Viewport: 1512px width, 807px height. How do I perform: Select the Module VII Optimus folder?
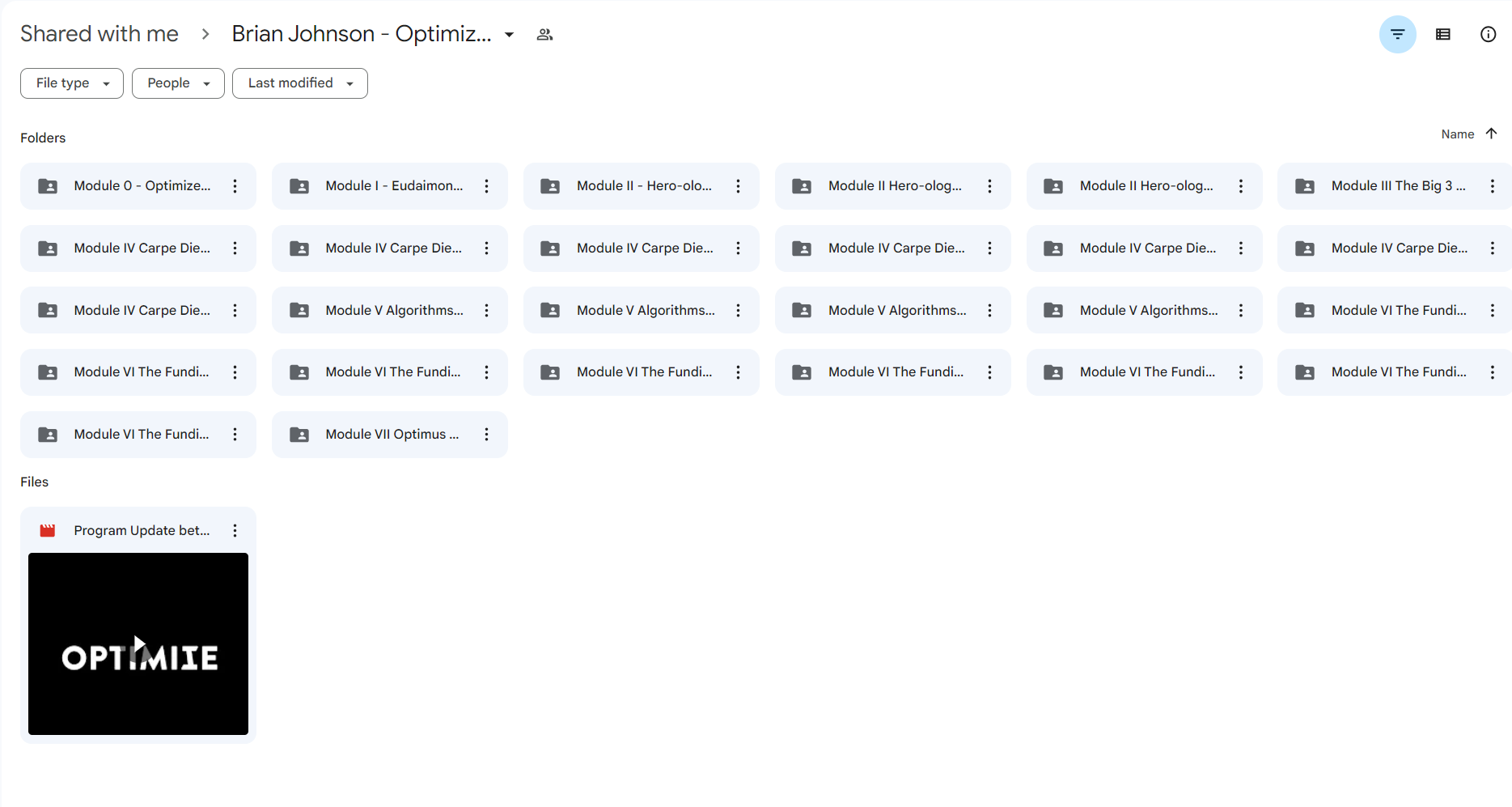[390, 435]
